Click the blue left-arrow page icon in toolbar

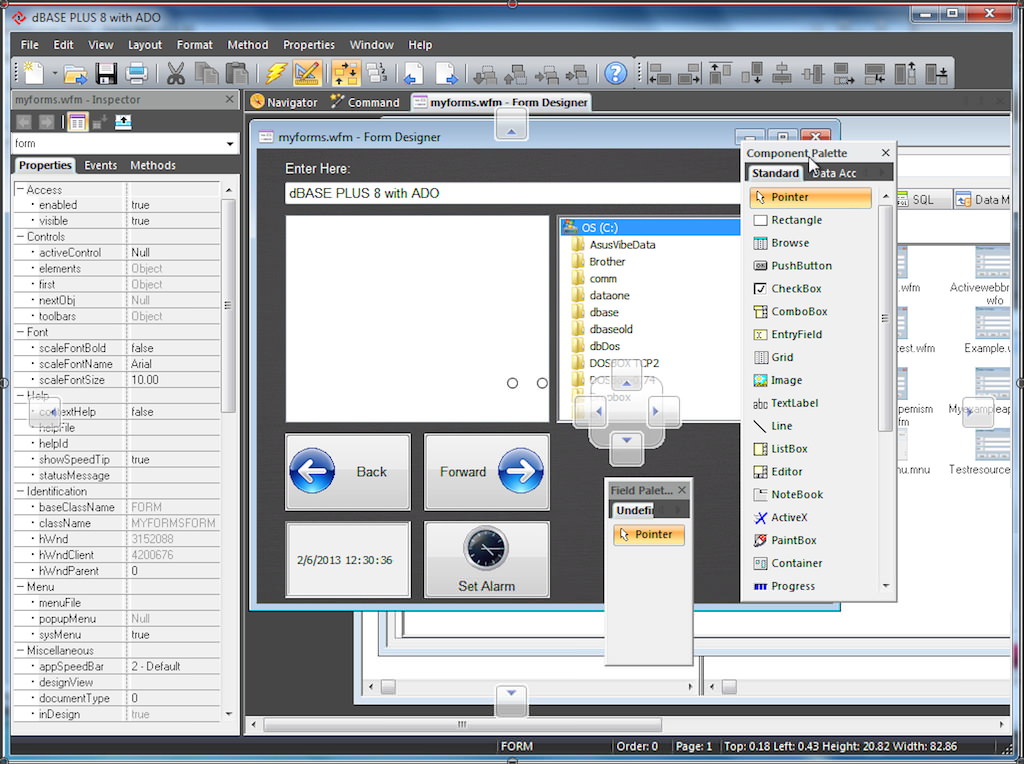[413, 73]
